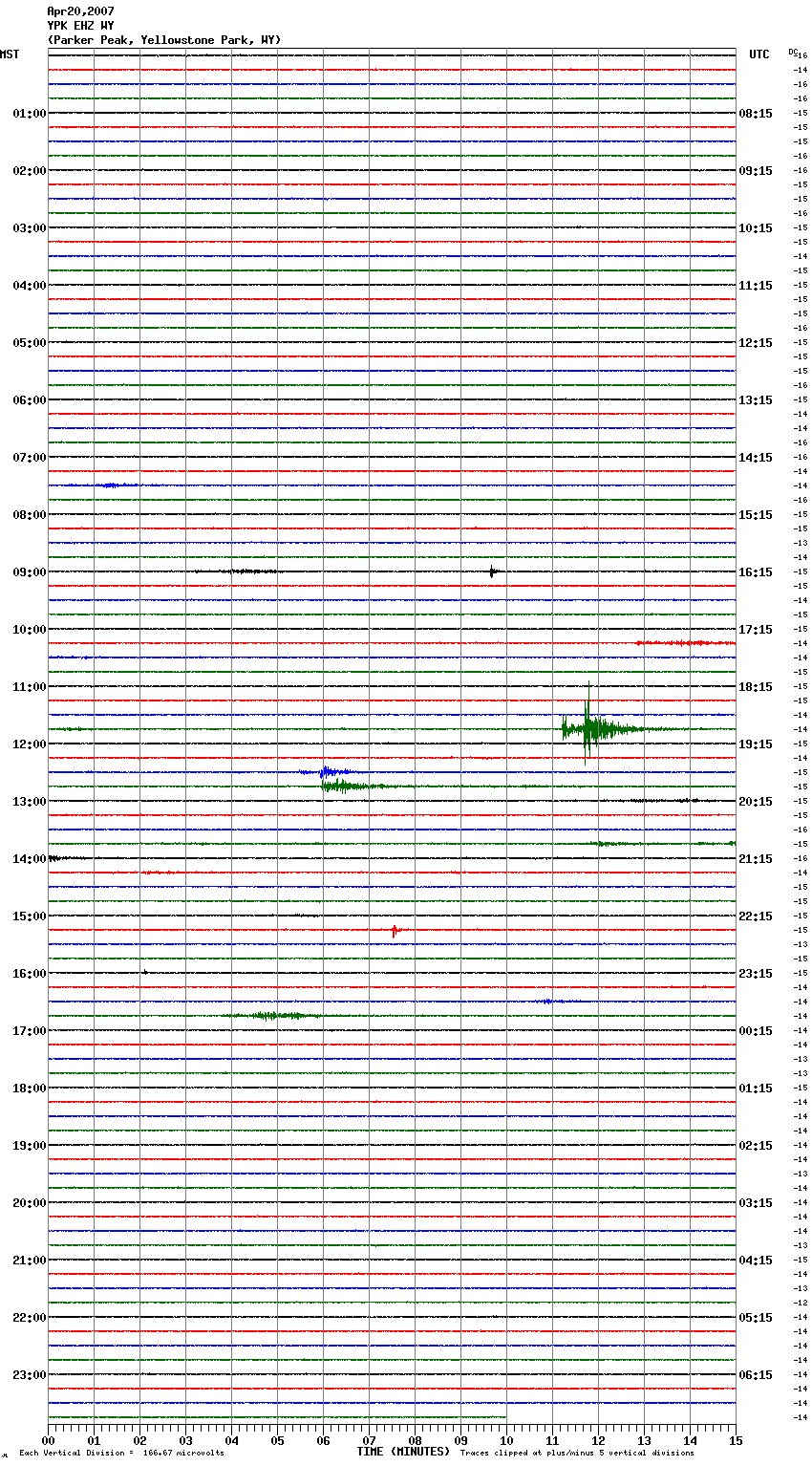
Task: Click minute-axis tick label 00
Action: (48, 1440)
